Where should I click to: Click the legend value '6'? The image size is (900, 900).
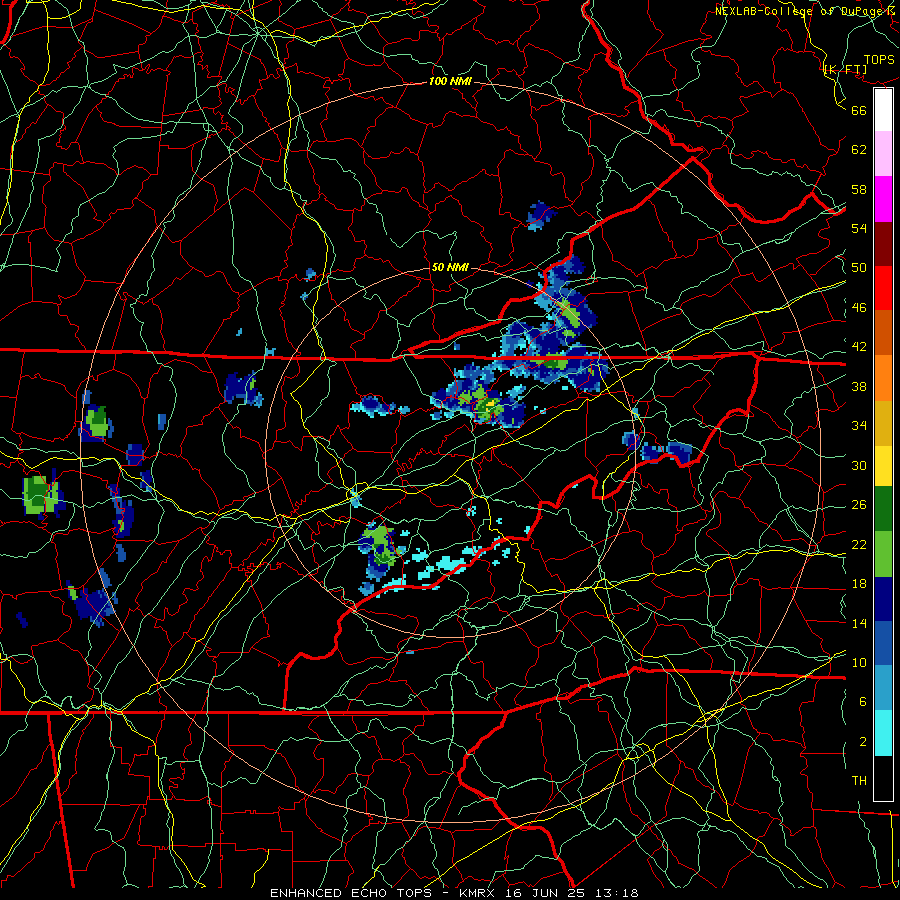pos(863,702)
